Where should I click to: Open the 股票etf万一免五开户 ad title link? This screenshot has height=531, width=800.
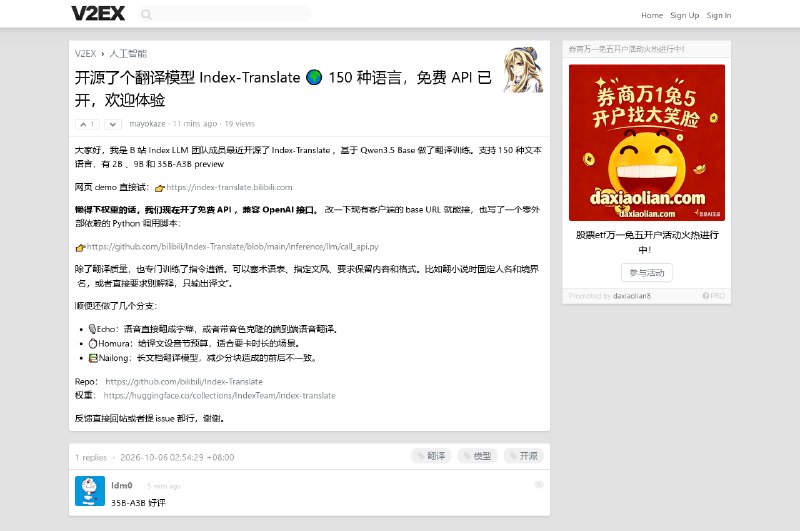coord(646,242)
